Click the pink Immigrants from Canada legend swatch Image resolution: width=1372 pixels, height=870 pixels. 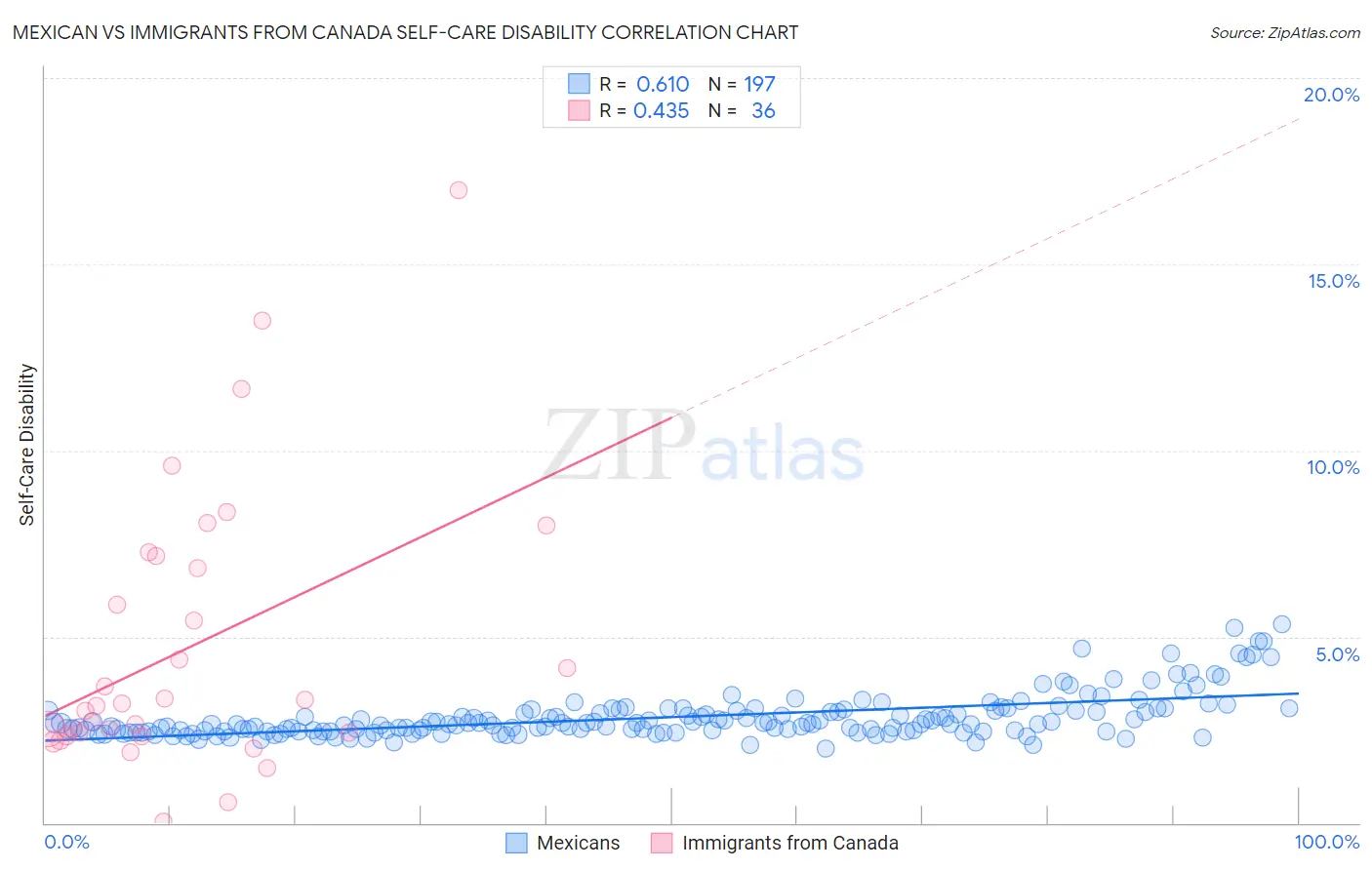[662, 843]
